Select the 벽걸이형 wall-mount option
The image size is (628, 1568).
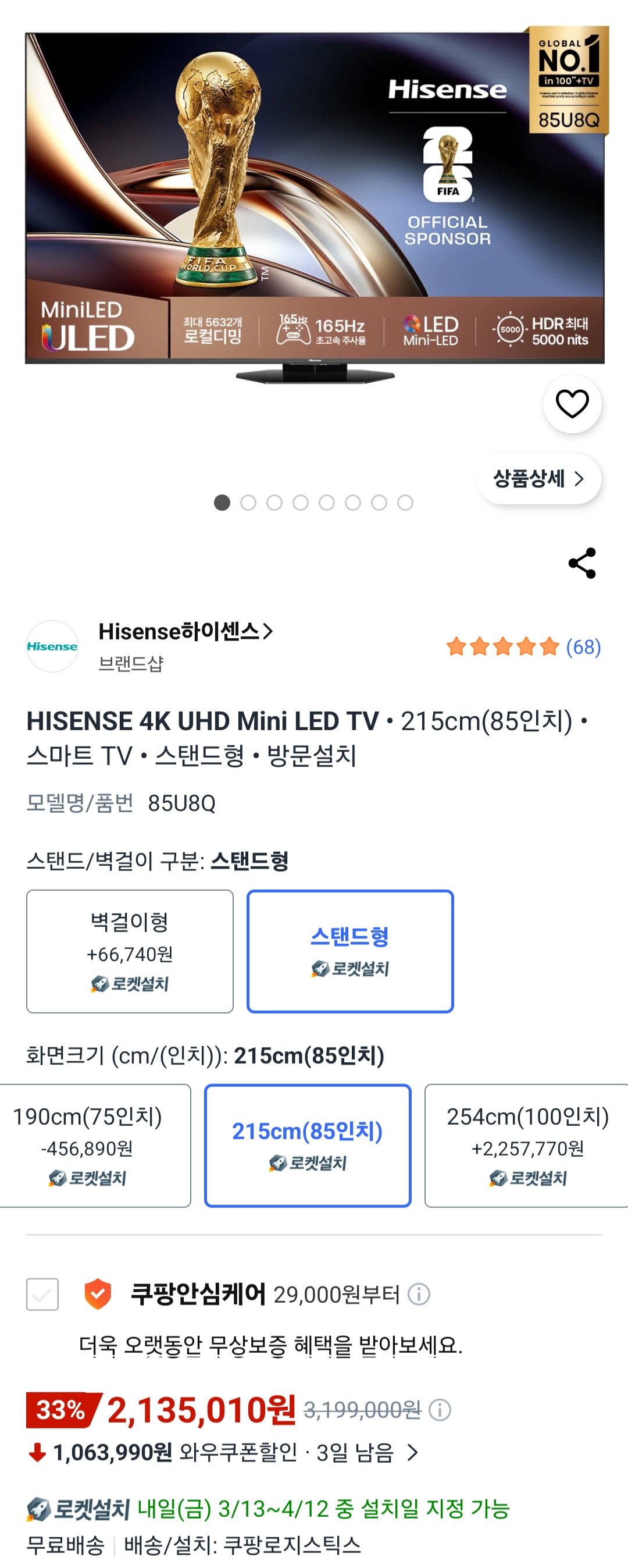[130, 951]
